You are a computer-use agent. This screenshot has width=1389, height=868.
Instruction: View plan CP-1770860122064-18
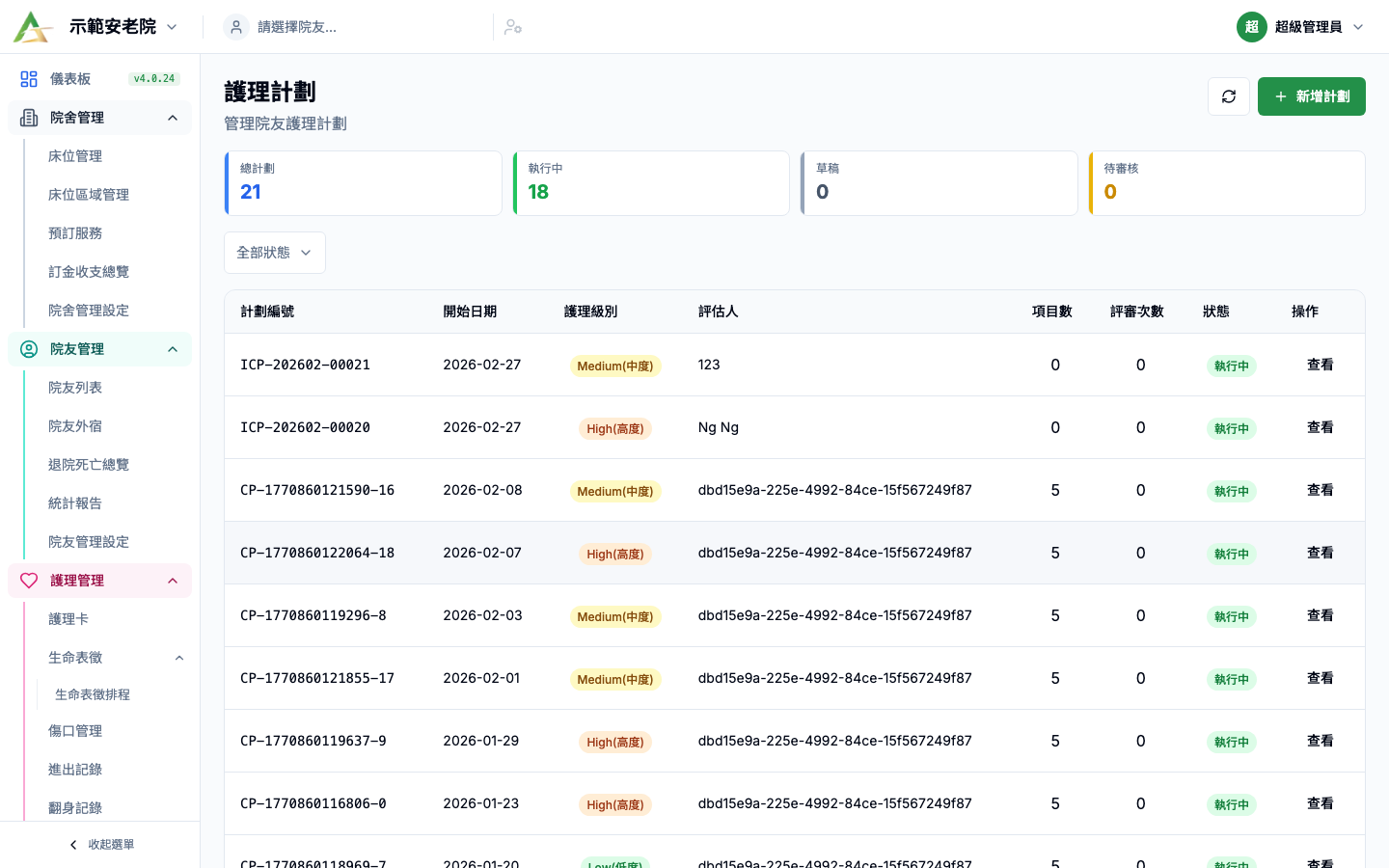tap(1320, 553)
